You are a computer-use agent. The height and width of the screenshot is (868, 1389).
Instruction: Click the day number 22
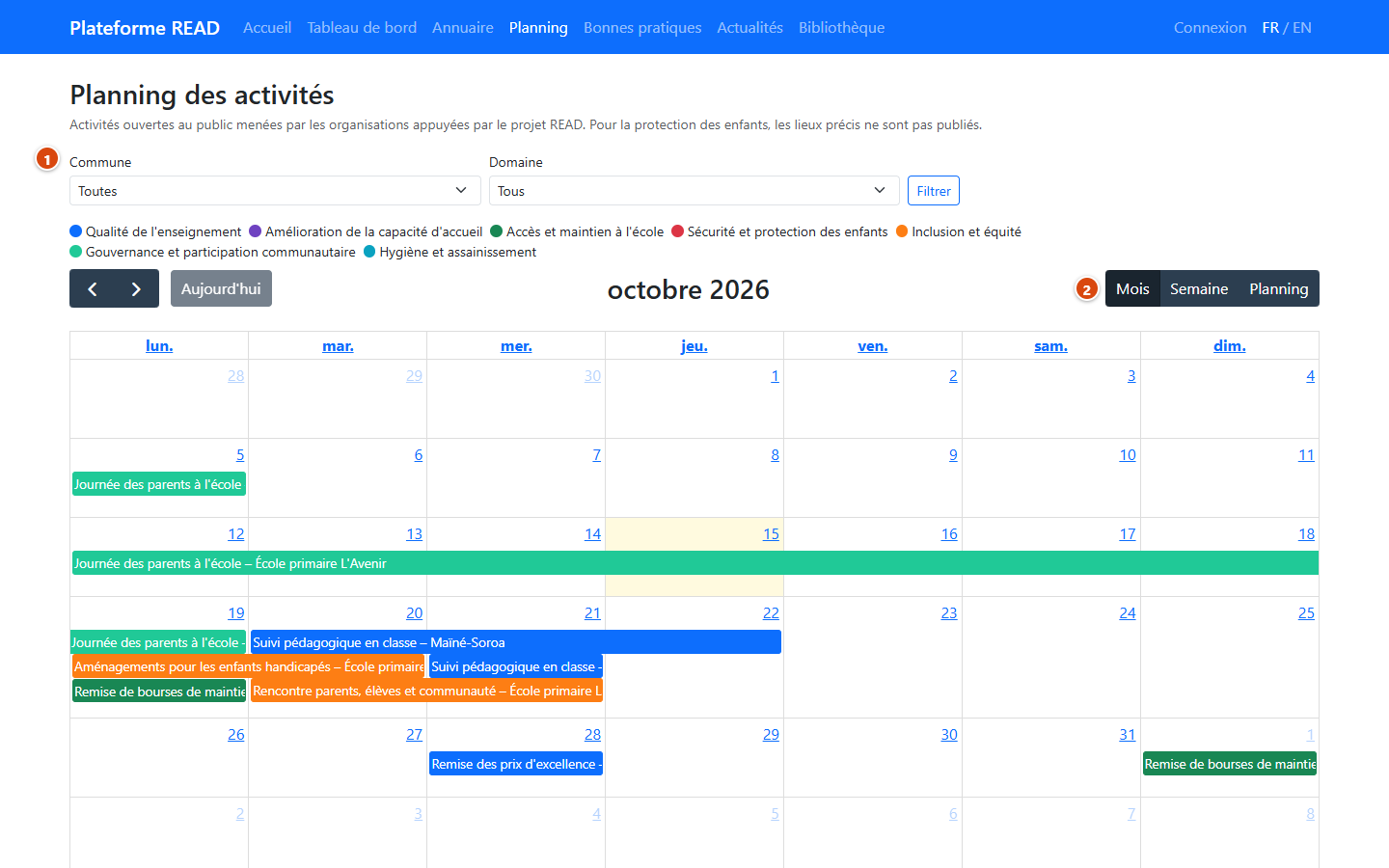point(771,613)
